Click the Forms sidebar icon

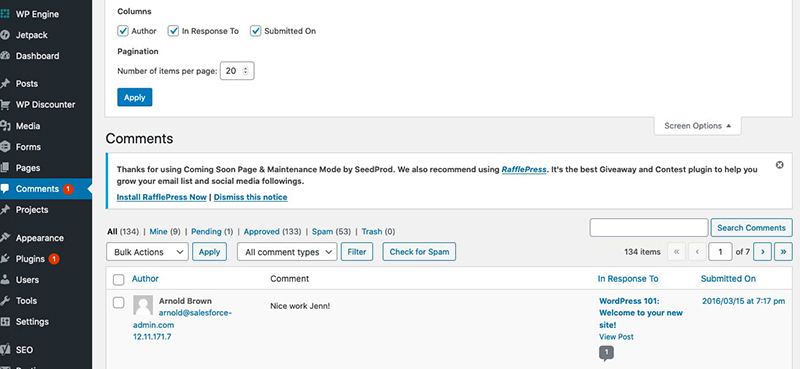(x=5, y=147)
